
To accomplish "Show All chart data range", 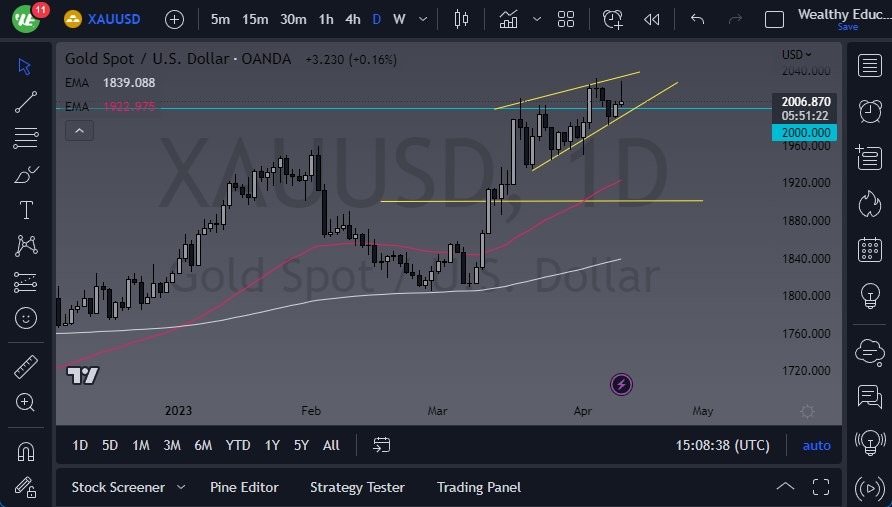I will (x=331, y=446).
